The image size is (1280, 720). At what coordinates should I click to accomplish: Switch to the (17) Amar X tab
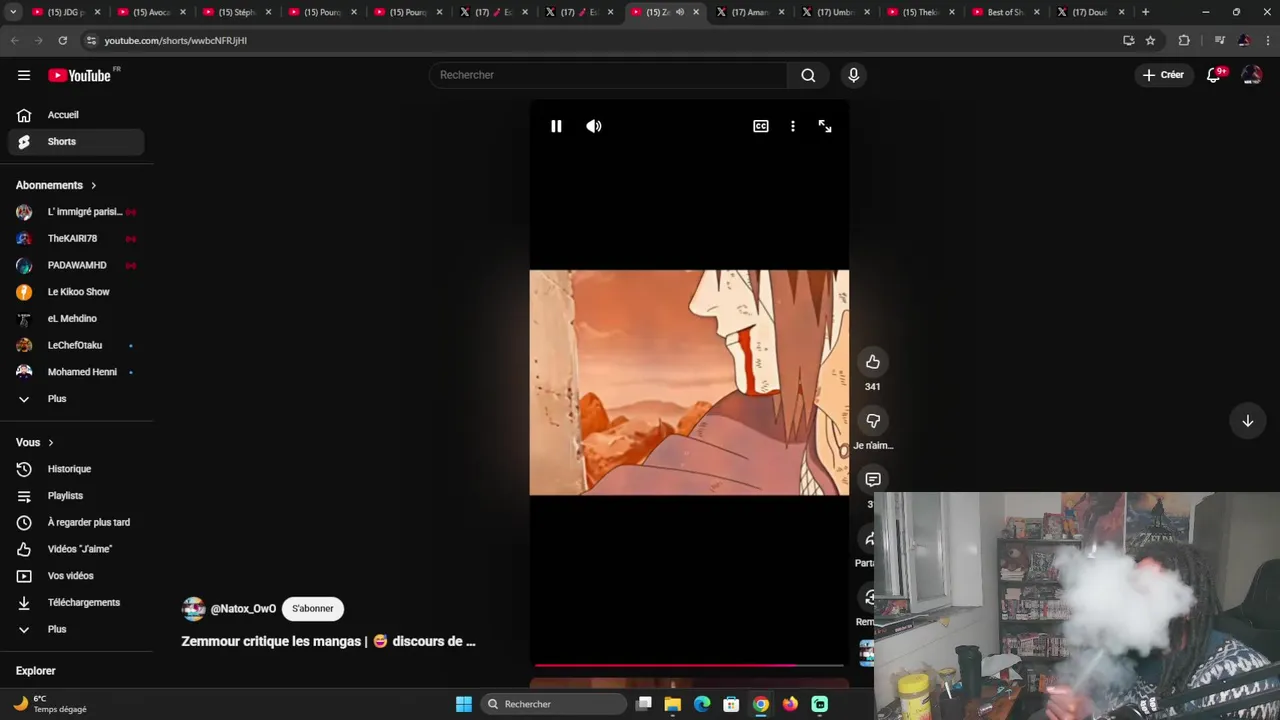coord(751,12)
